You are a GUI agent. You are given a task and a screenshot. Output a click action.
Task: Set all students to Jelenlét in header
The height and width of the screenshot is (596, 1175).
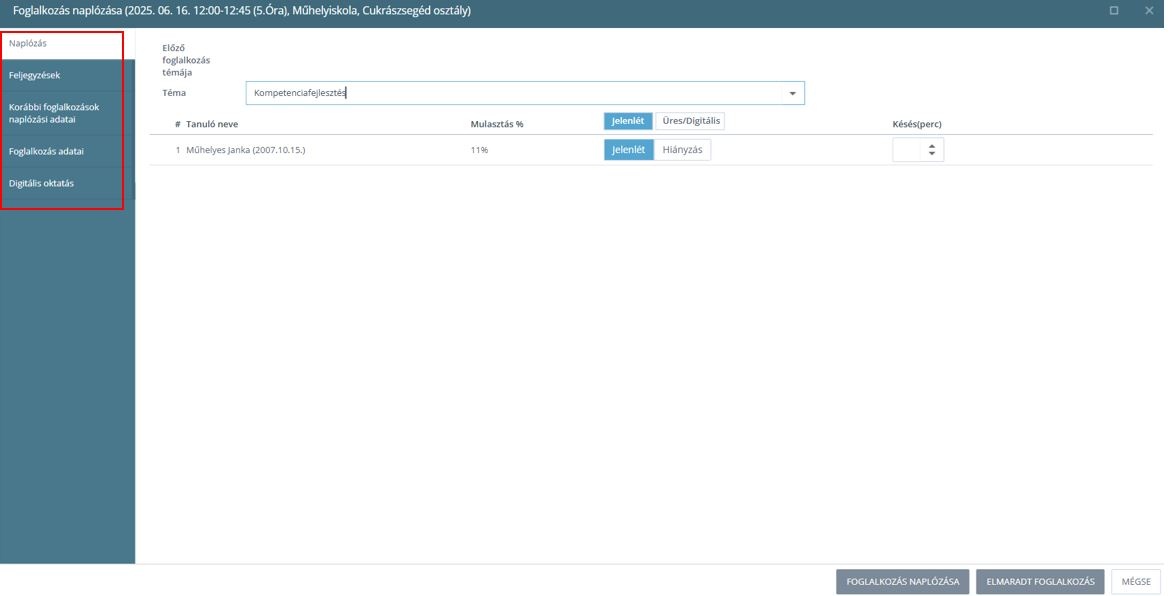click(x=628, y=121)
